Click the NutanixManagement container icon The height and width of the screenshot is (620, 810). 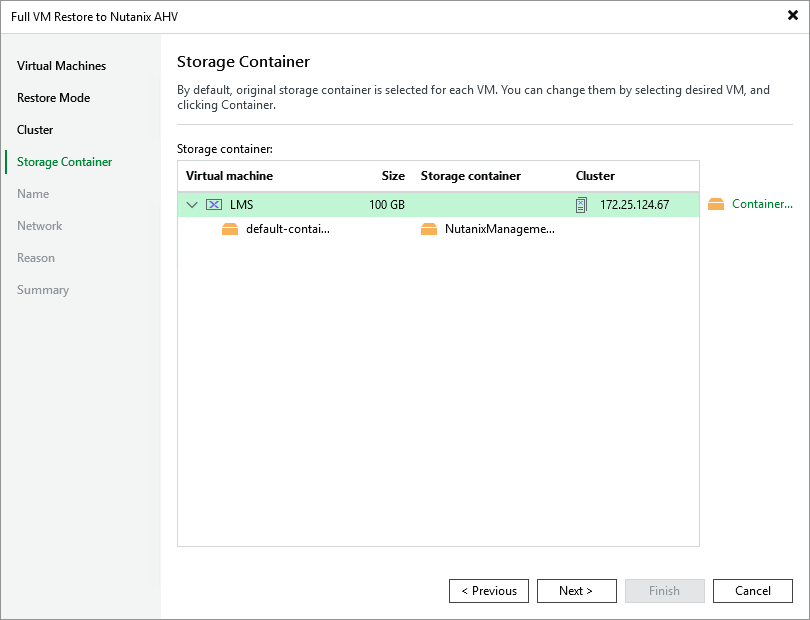point(429,229)
